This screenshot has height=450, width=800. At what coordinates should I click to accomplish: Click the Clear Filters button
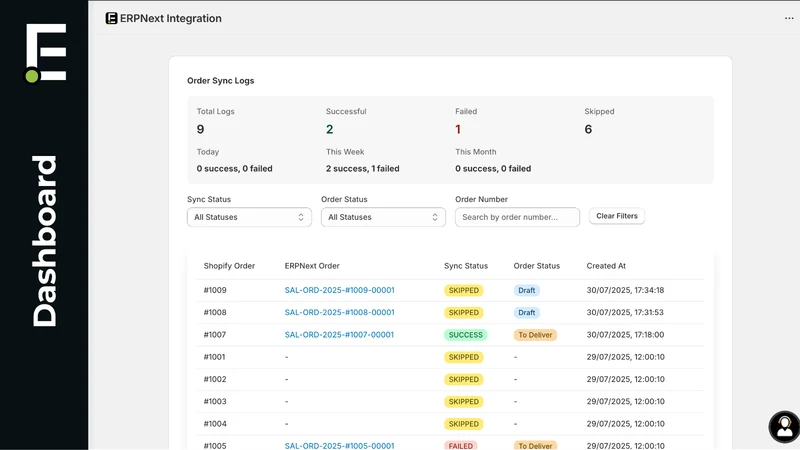(617, 216)
